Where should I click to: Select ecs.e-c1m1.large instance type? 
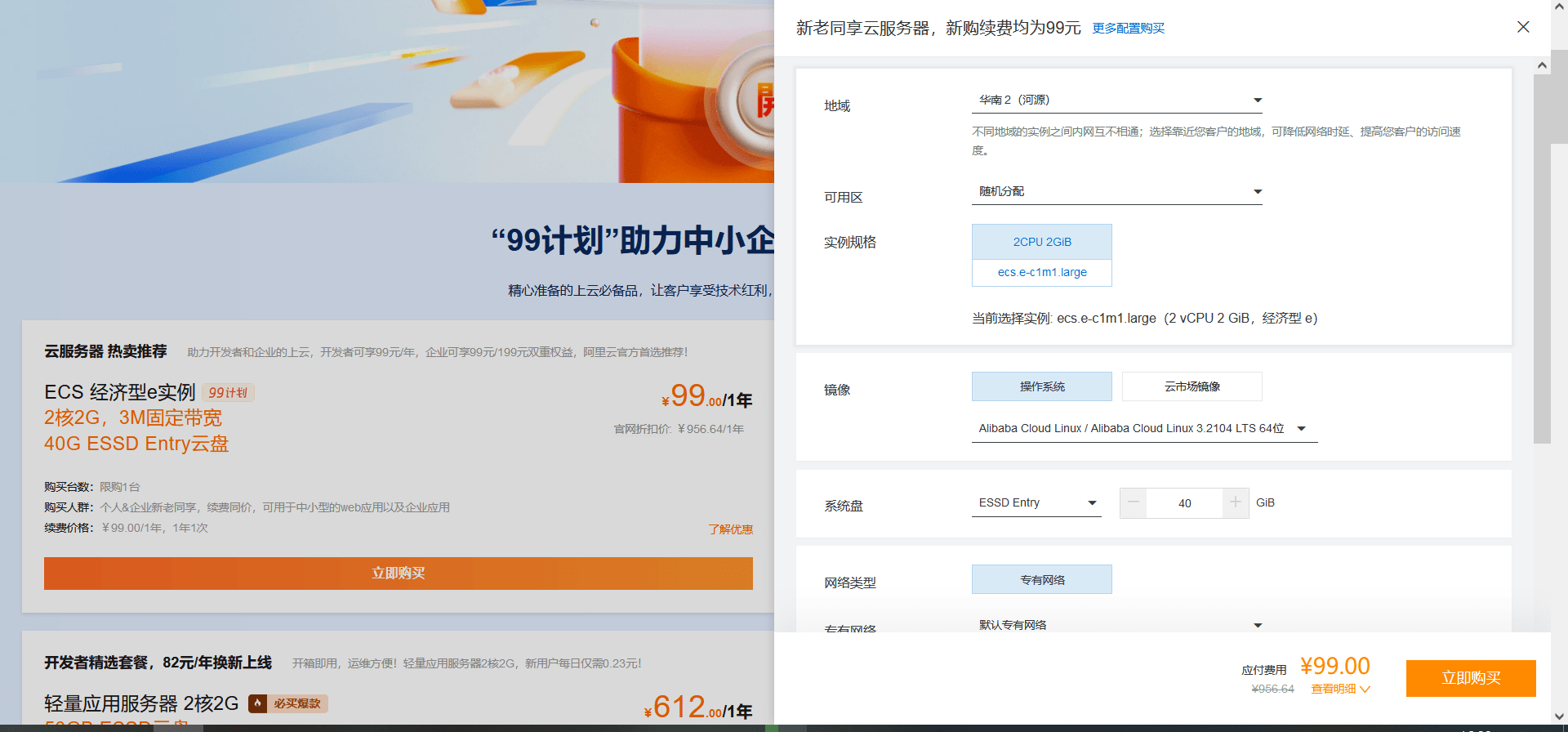tap(1042, 273)
